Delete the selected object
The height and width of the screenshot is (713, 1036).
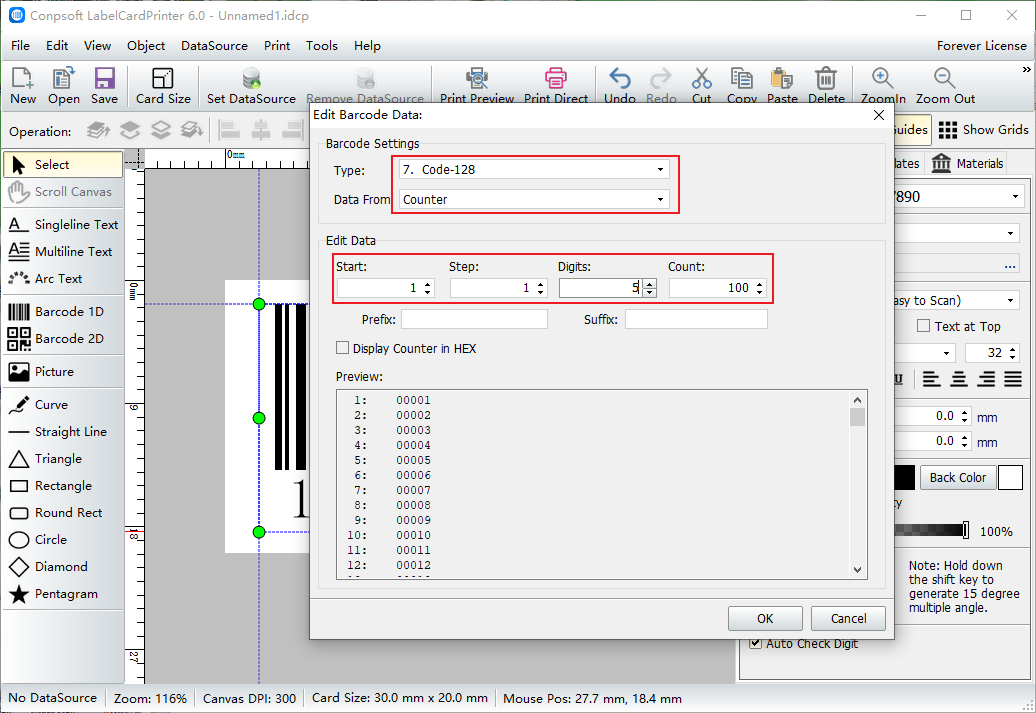pyautogui.click(x=826, y=86)
